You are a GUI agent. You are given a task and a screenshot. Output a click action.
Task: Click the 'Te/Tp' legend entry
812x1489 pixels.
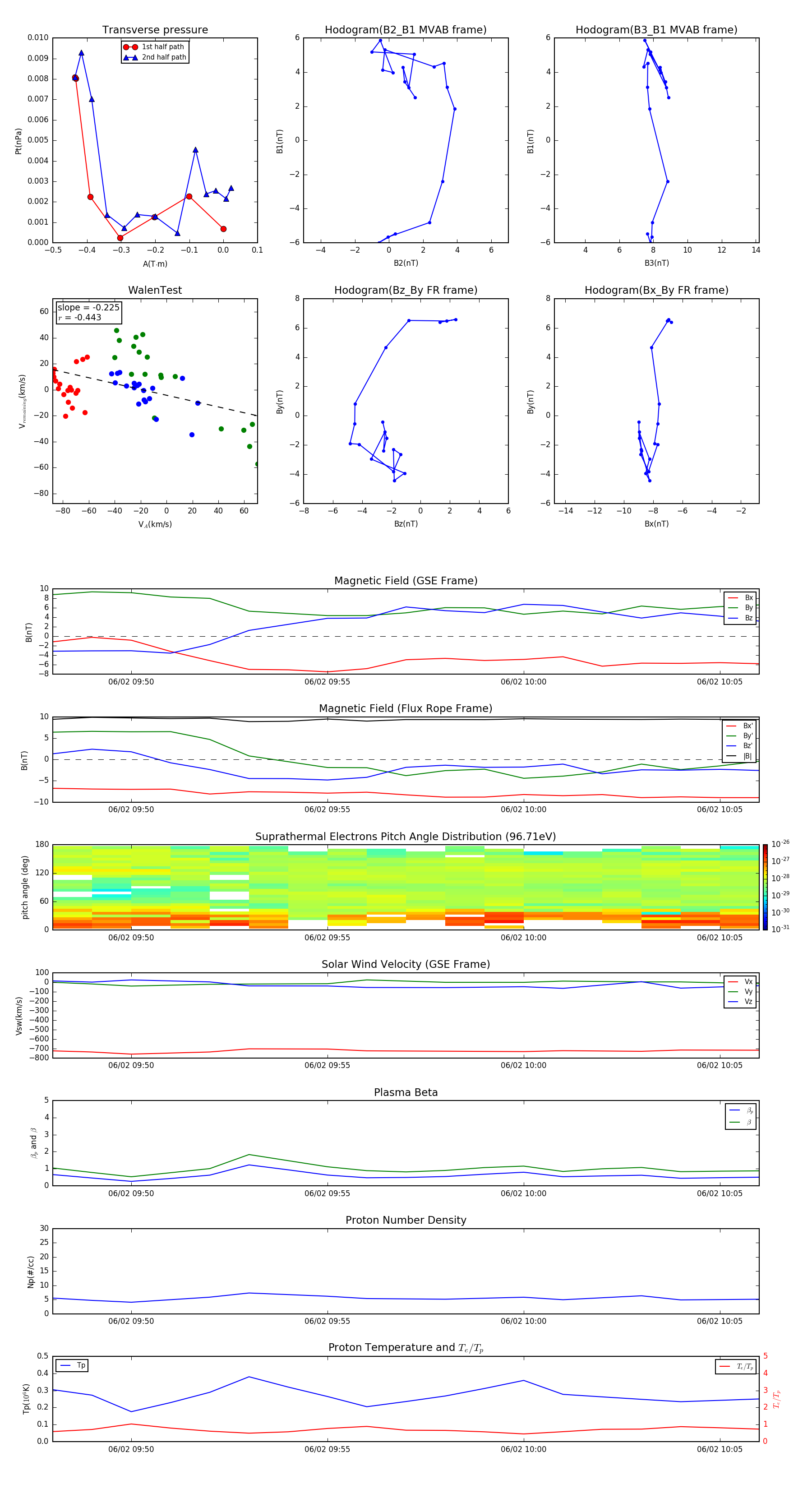[x=736, y=1366]
